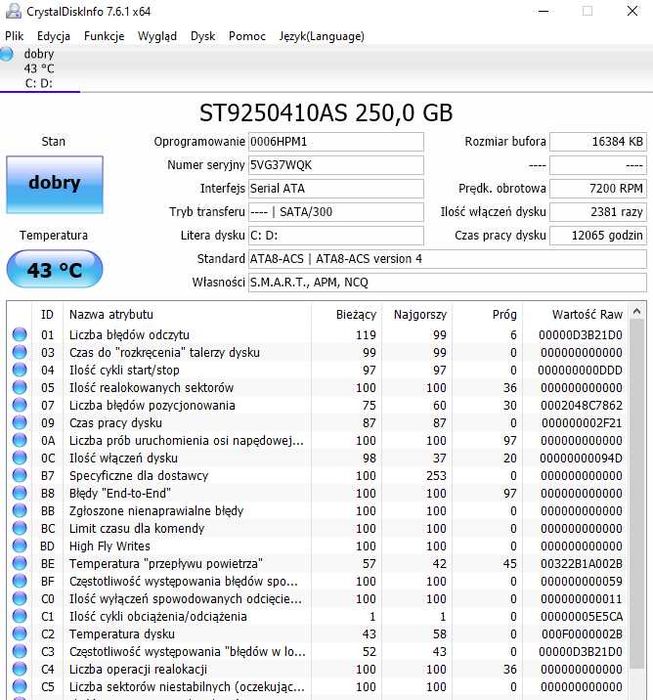Click status orb for attribute C3 row
Viewport: 653px width, 700px height.
pos(19,651)
